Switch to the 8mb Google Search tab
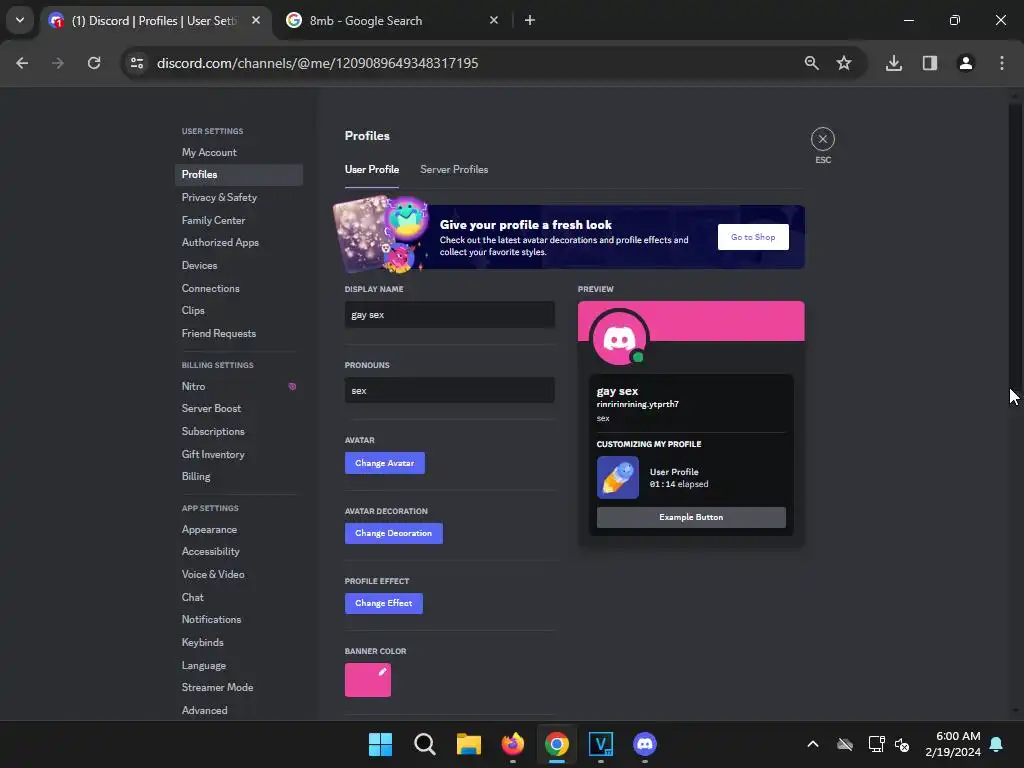Viewport: 1024px width, 768px height. (x=392, y=21)
